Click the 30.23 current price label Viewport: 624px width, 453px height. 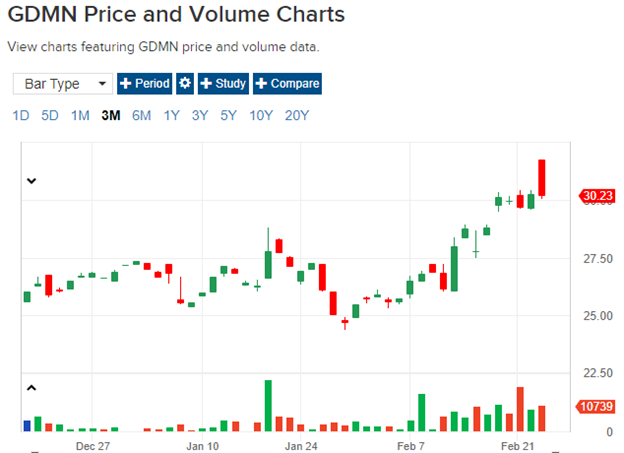[x=597, y=196]
